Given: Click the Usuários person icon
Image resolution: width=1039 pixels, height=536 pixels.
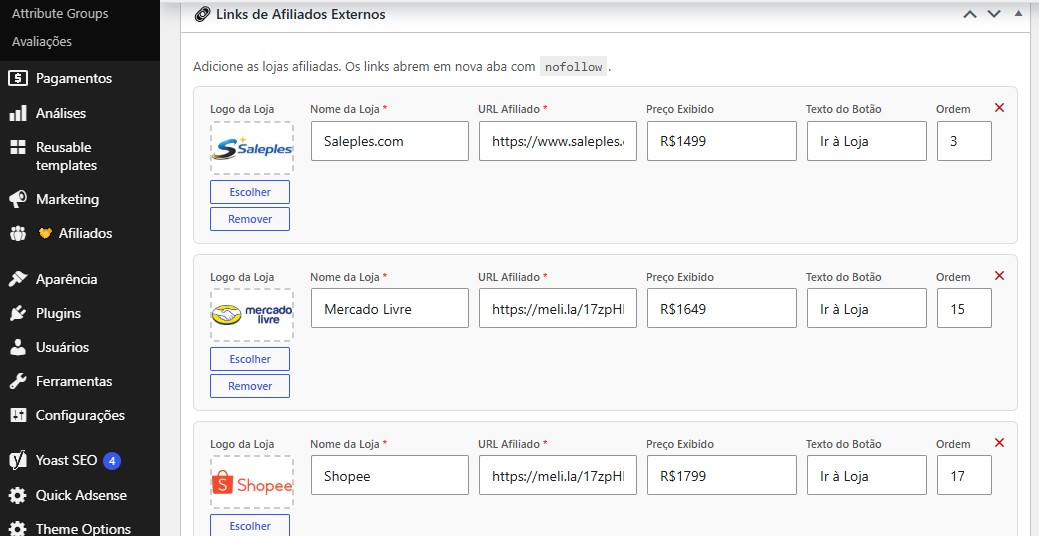Looking at the screenshot, I should click(18, 347).
